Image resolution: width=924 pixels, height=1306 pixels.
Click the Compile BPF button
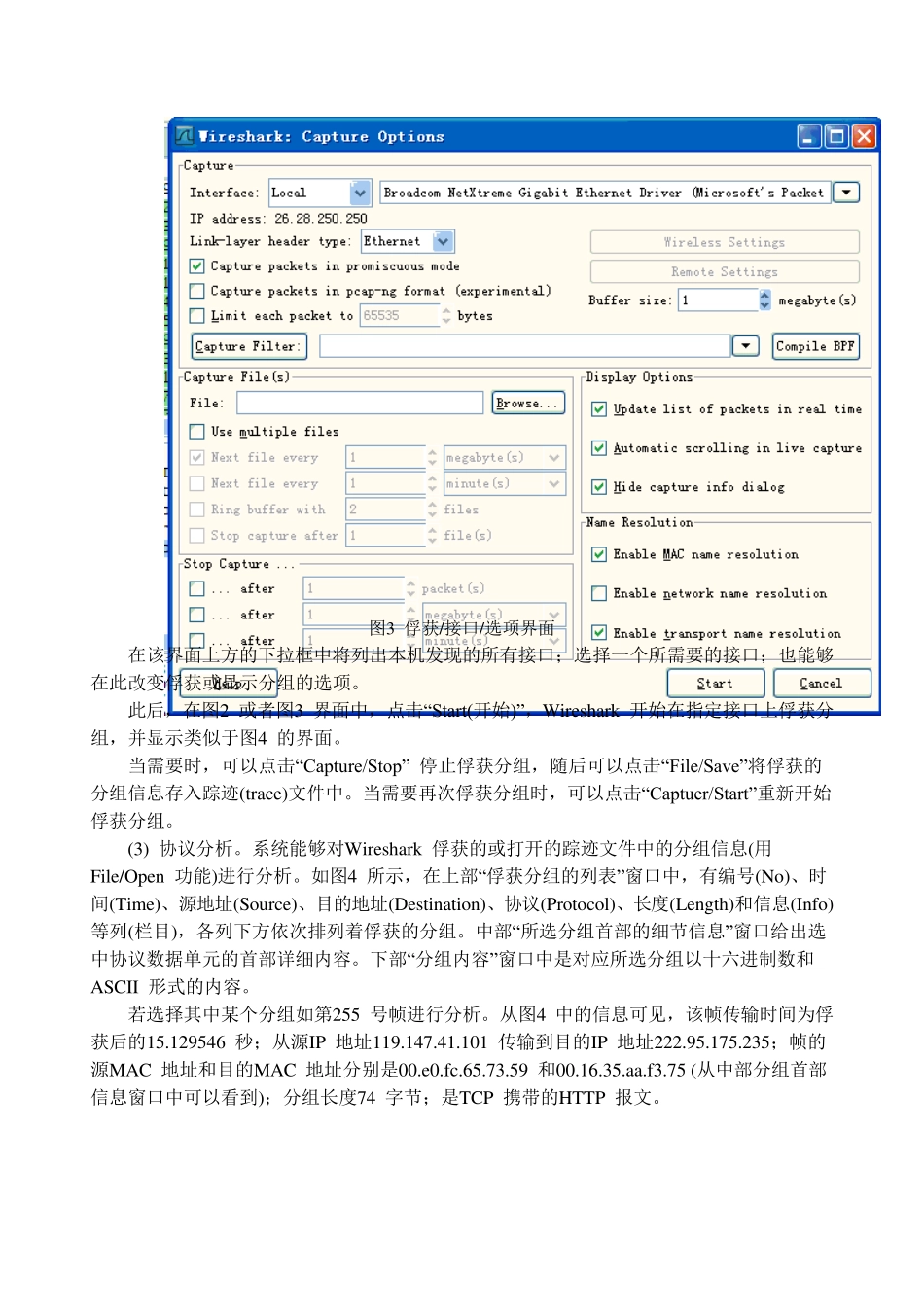coord(816,346)
